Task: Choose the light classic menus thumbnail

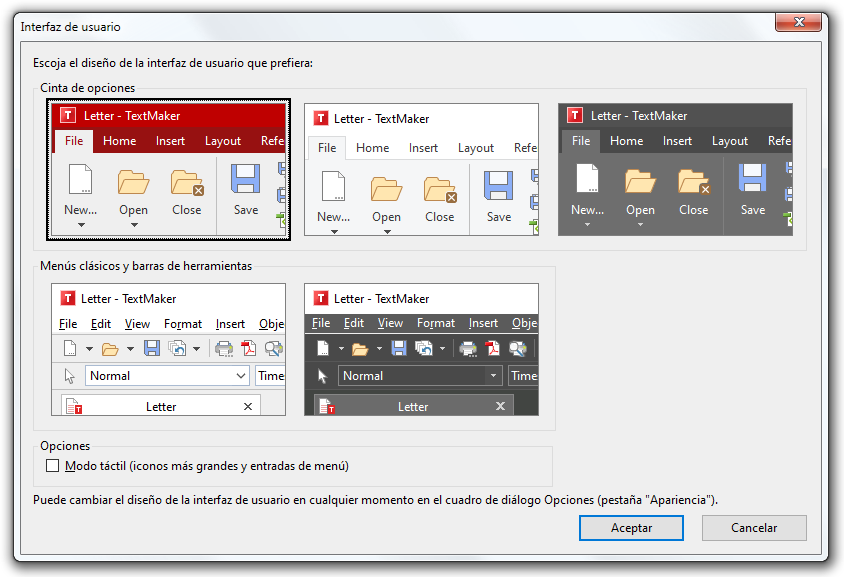Action: (168, 349)
